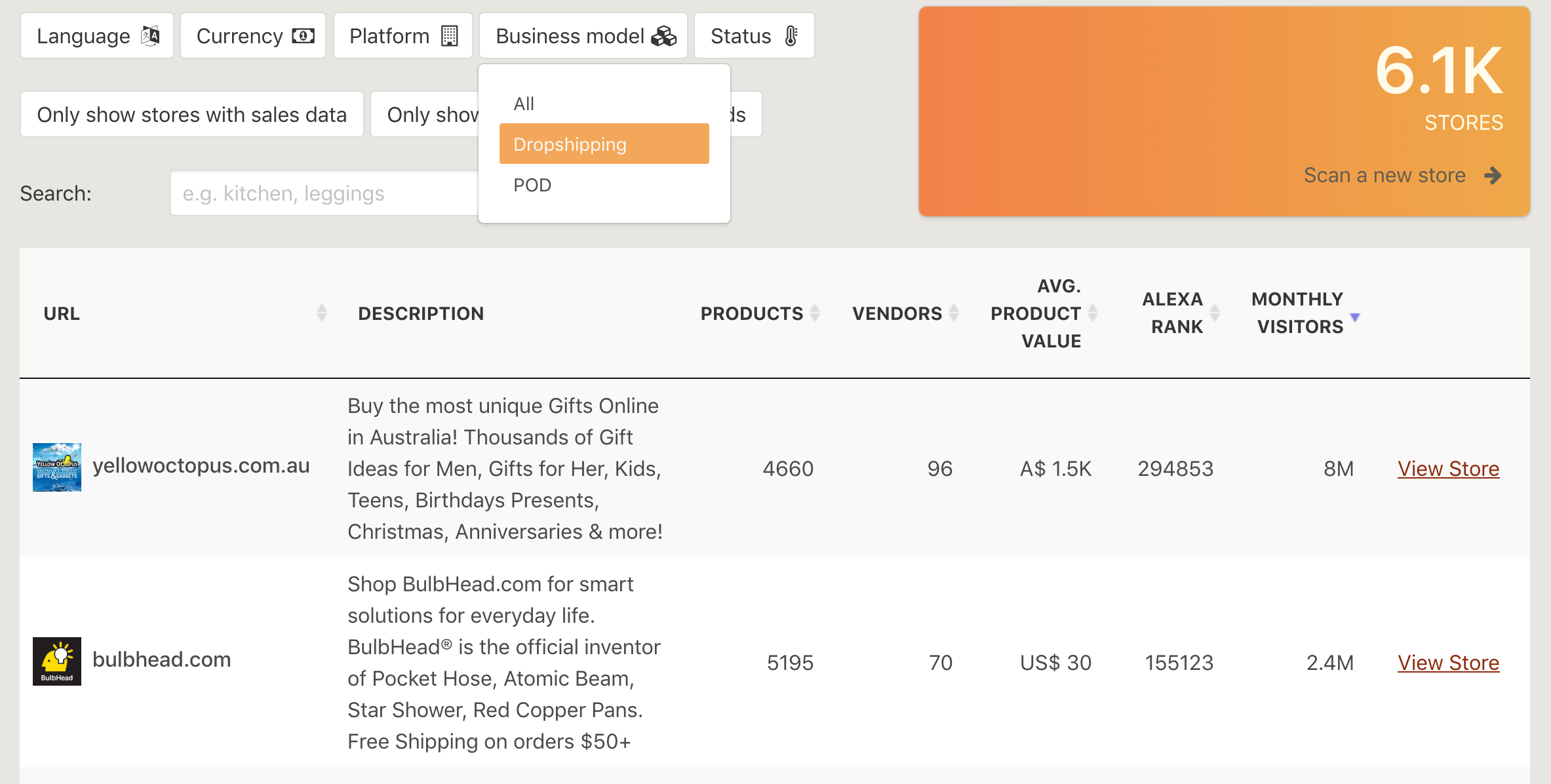Select Dropshipping in the Business model menu
Screen dimensions: 1551x784
(x=604, y=143)
